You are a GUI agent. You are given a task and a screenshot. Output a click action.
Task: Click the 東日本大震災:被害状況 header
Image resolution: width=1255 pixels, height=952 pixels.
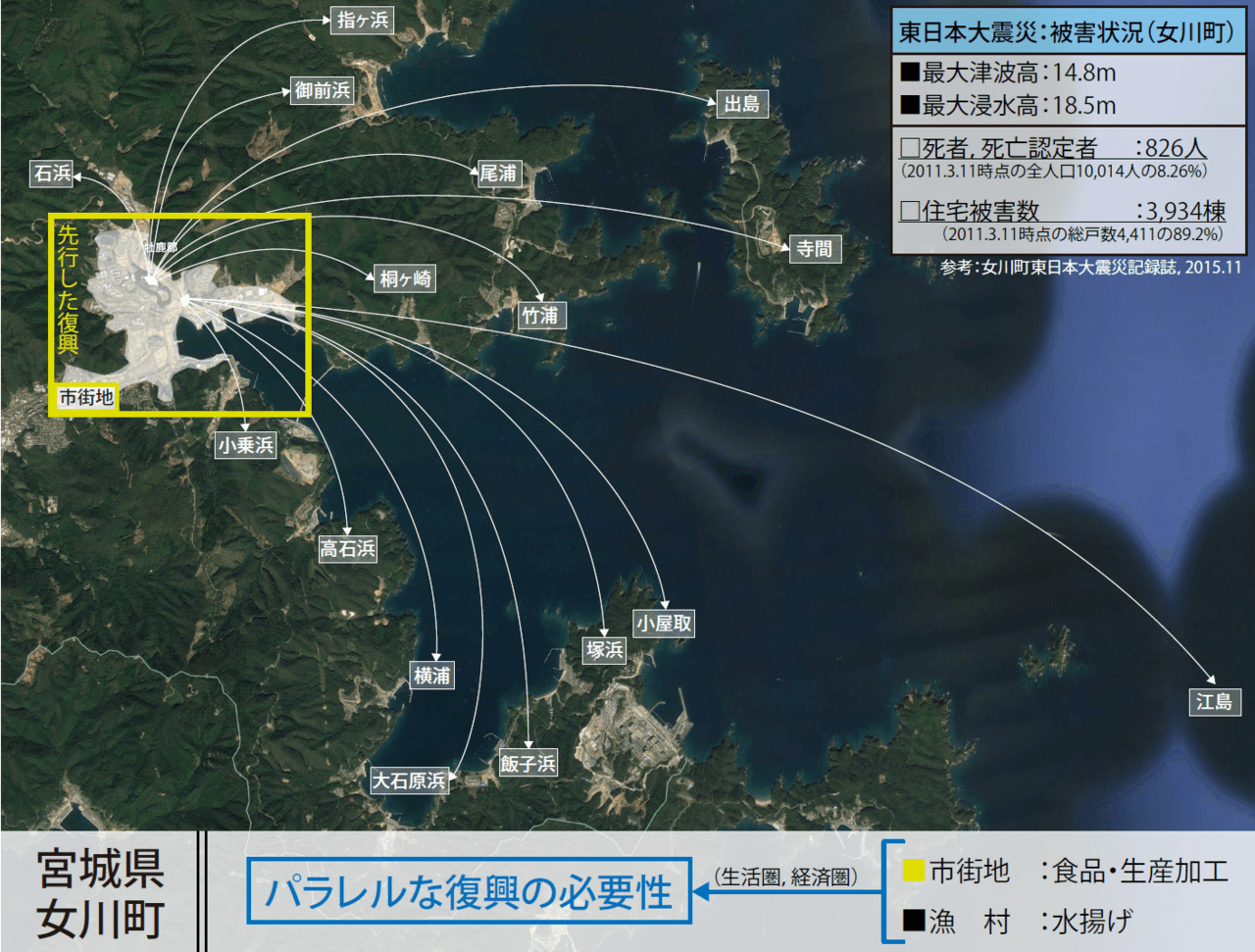[1067, 32]
